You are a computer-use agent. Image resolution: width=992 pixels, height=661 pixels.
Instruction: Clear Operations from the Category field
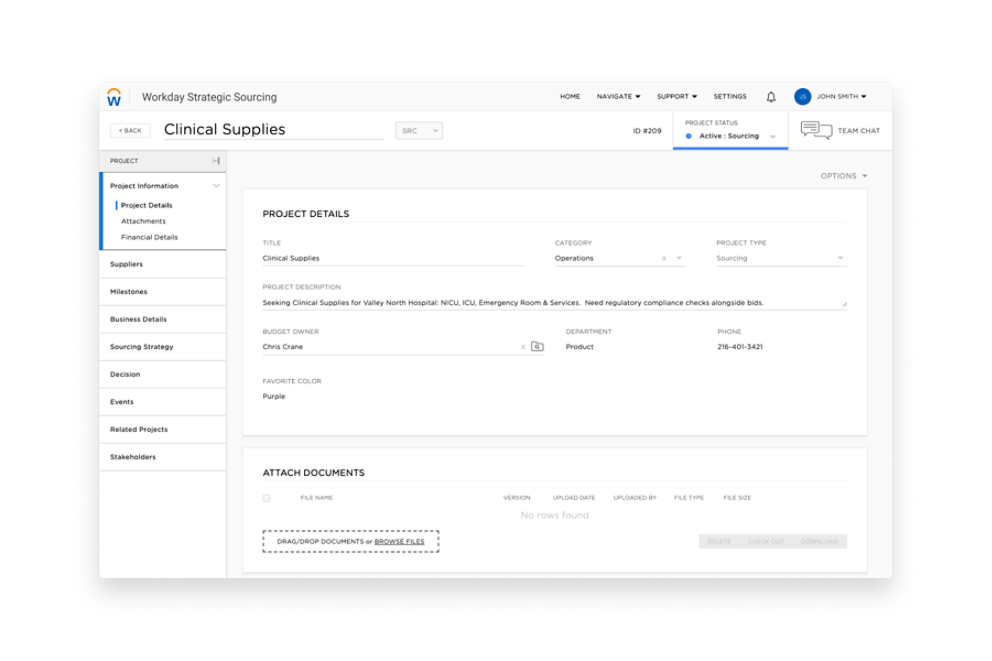point(663,258)
